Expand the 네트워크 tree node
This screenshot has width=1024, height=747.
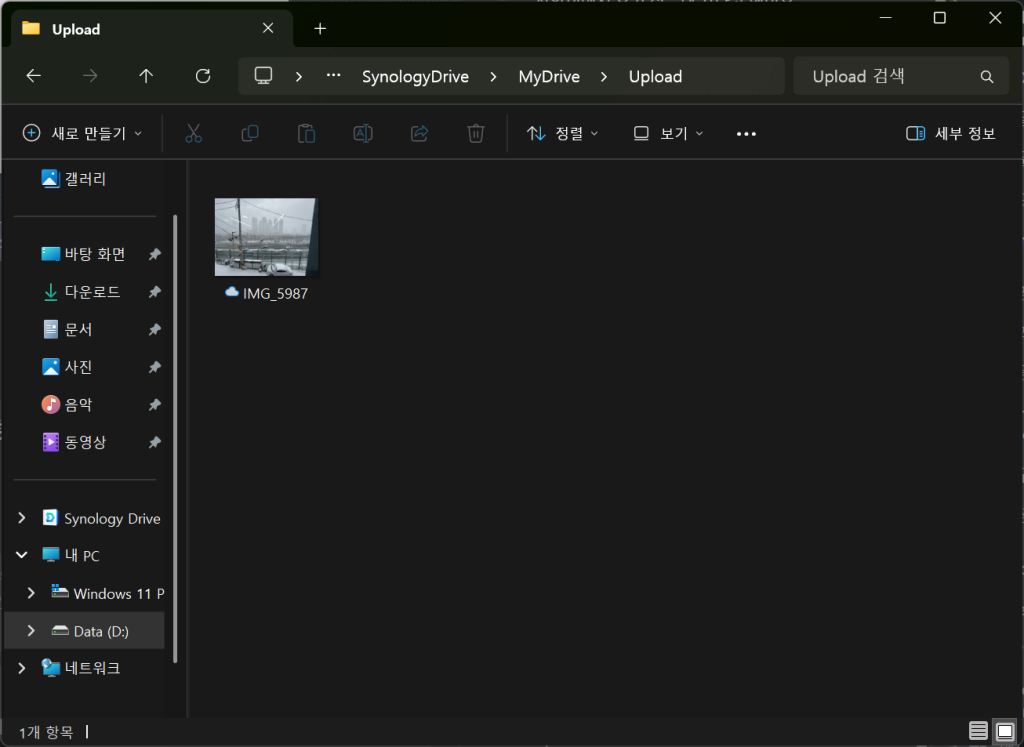(x=22, y=668)
